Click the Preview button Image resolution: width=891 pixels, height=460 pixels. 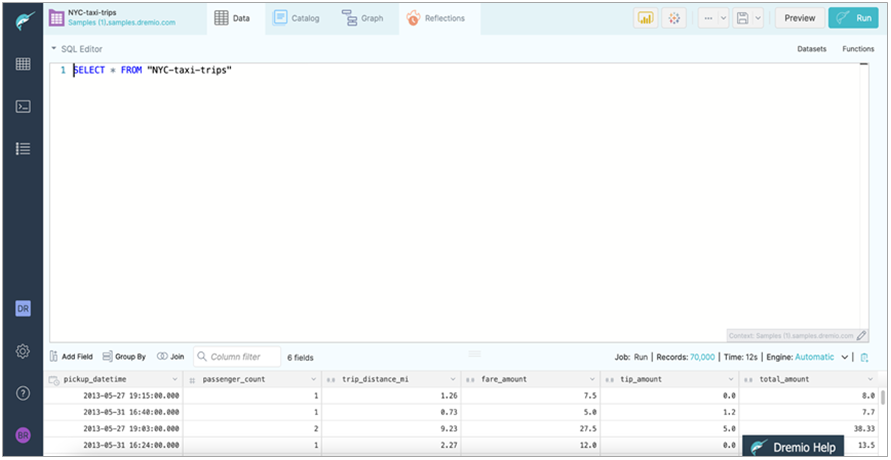click(x=800, y=18)
